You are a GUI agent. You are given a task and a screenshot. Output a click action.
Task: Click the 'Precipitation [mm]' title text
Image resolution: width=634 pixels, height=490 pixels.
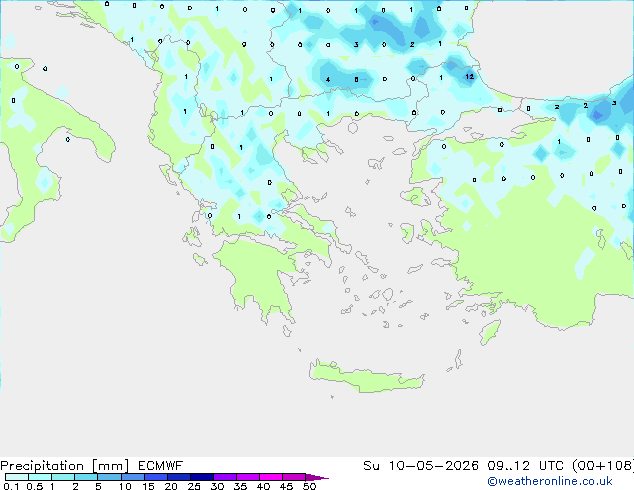[65, 466]
